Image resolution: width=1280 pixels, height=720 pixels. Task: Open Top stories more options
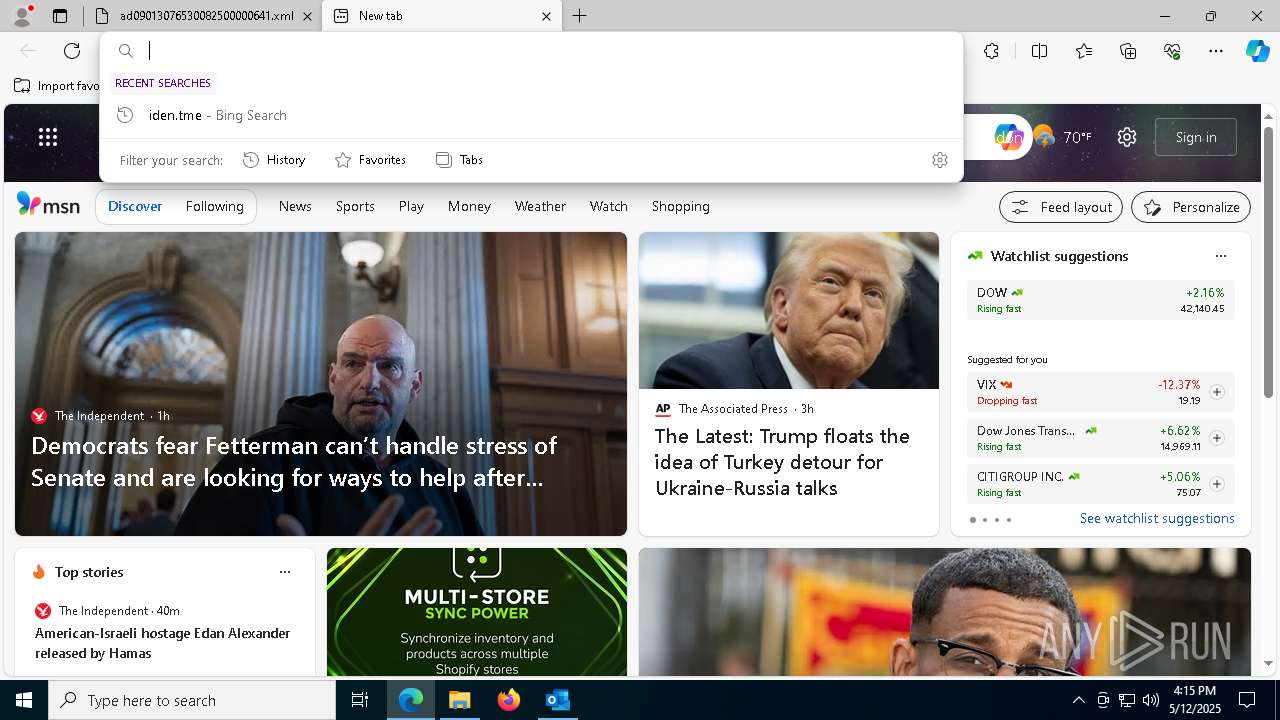coord(285,572)
